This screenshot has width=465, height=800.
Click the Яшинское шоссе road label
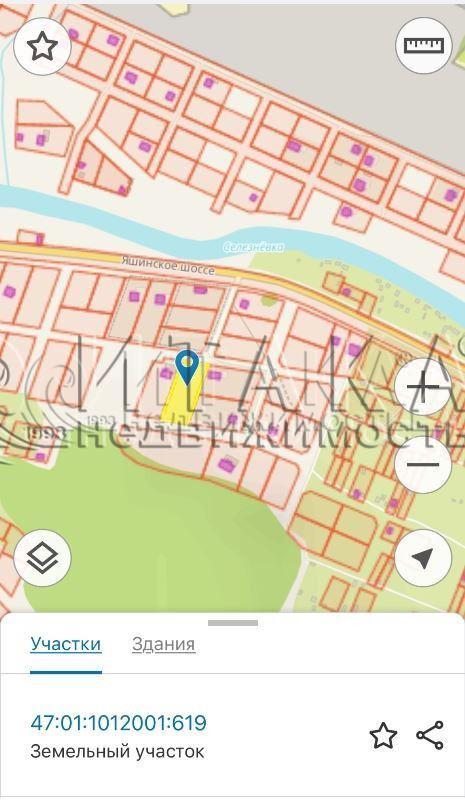pos(168,265)
